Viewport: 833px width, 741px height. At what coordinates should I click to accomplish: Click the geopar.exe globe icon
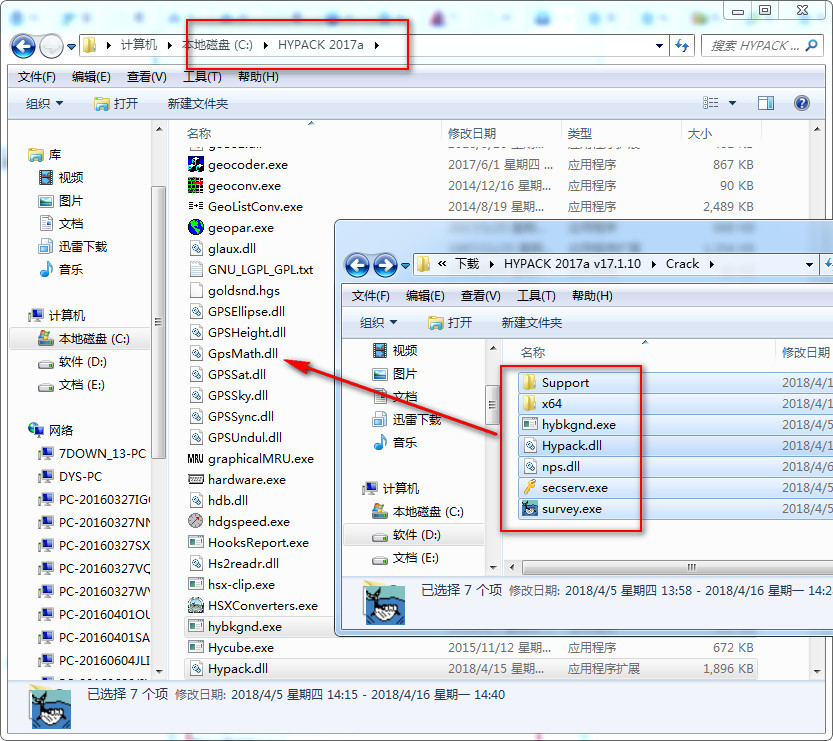[x=196, y=227]
